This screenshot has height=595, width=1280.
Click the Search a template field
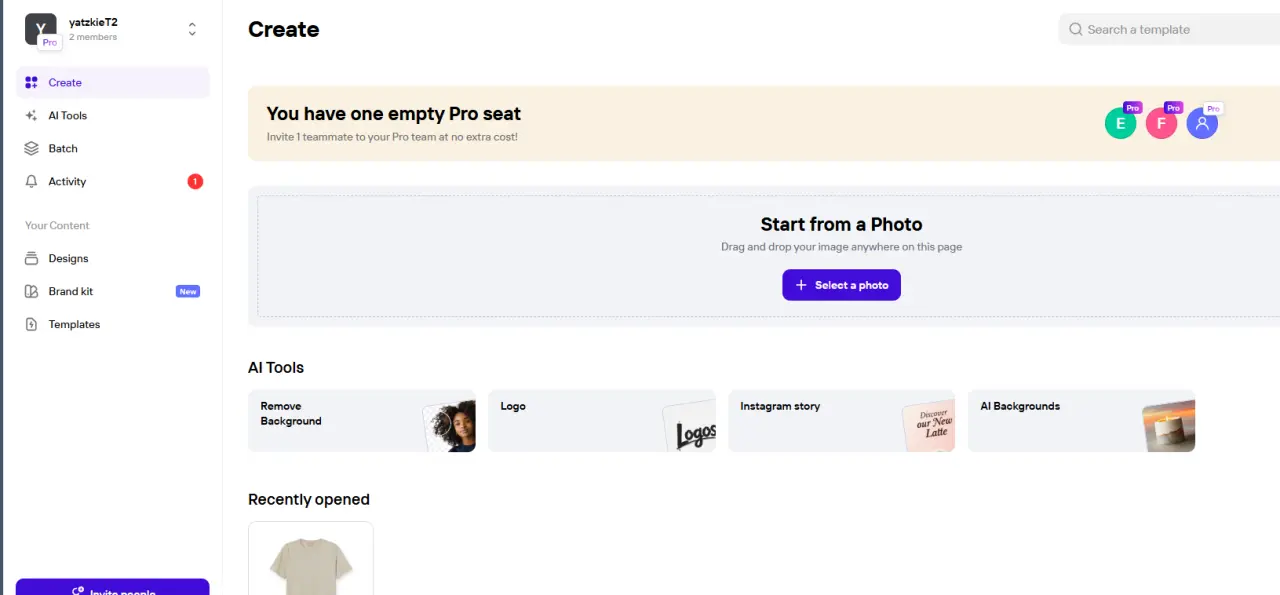[x=1169, y=30]
